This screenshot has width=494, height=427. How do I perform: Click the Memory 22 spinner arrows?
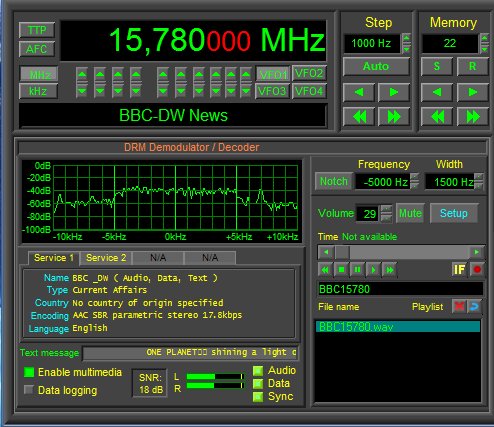point(485,43)
